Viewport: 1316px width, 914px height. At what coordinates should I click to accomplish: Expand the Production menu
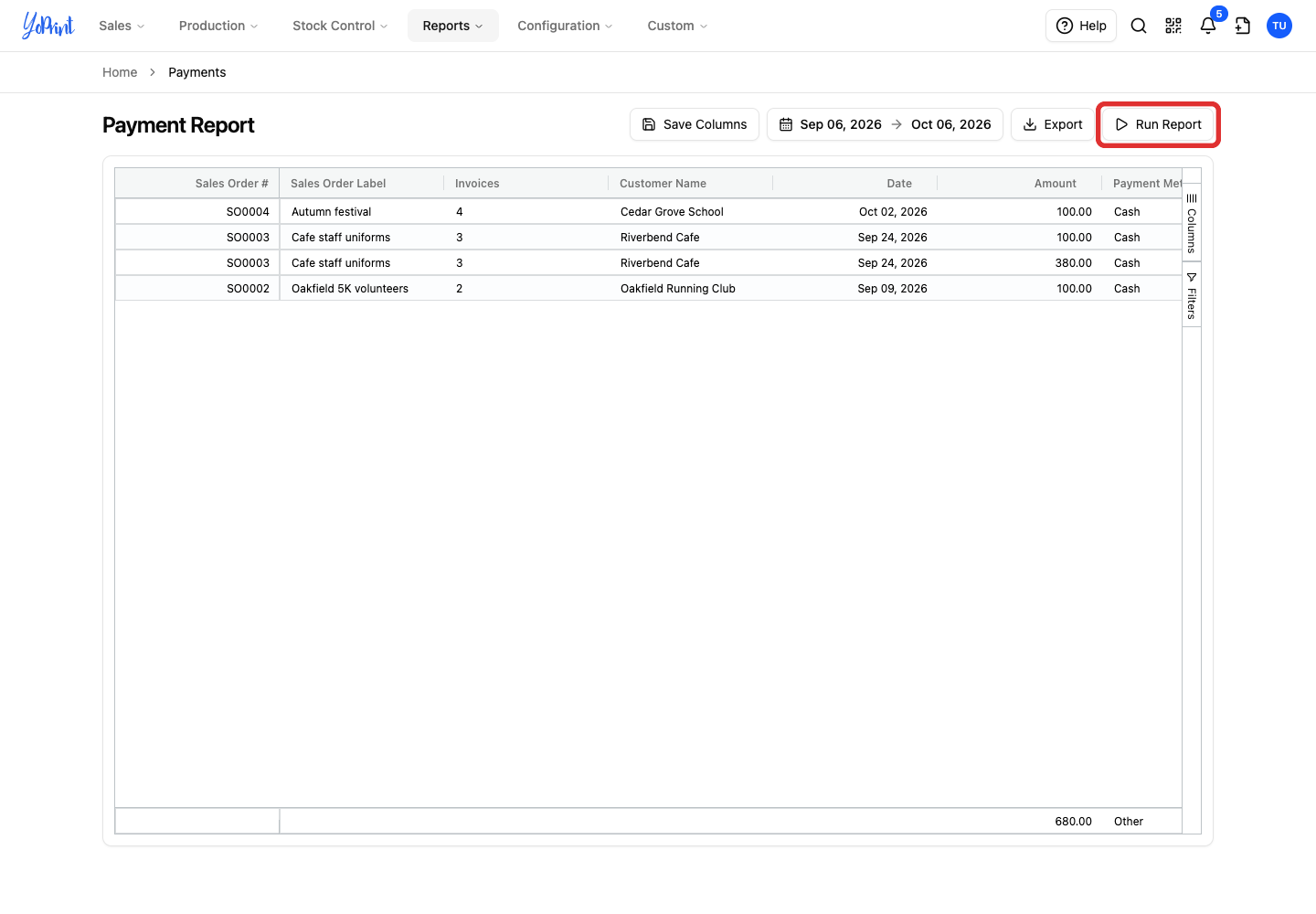[x=218, y=26]
